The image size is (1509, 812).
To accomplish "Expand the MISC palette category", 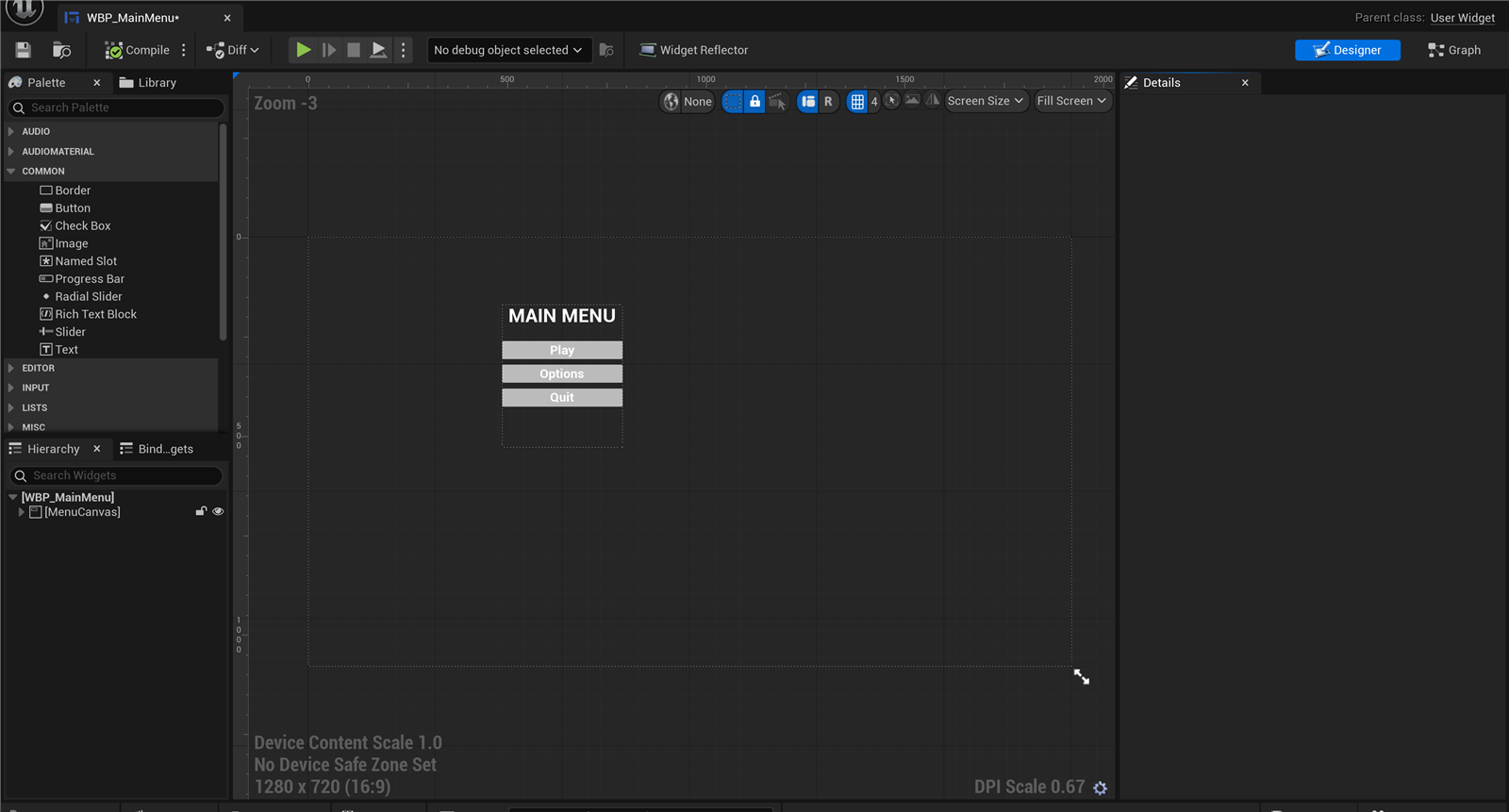I will pos(11,427).
